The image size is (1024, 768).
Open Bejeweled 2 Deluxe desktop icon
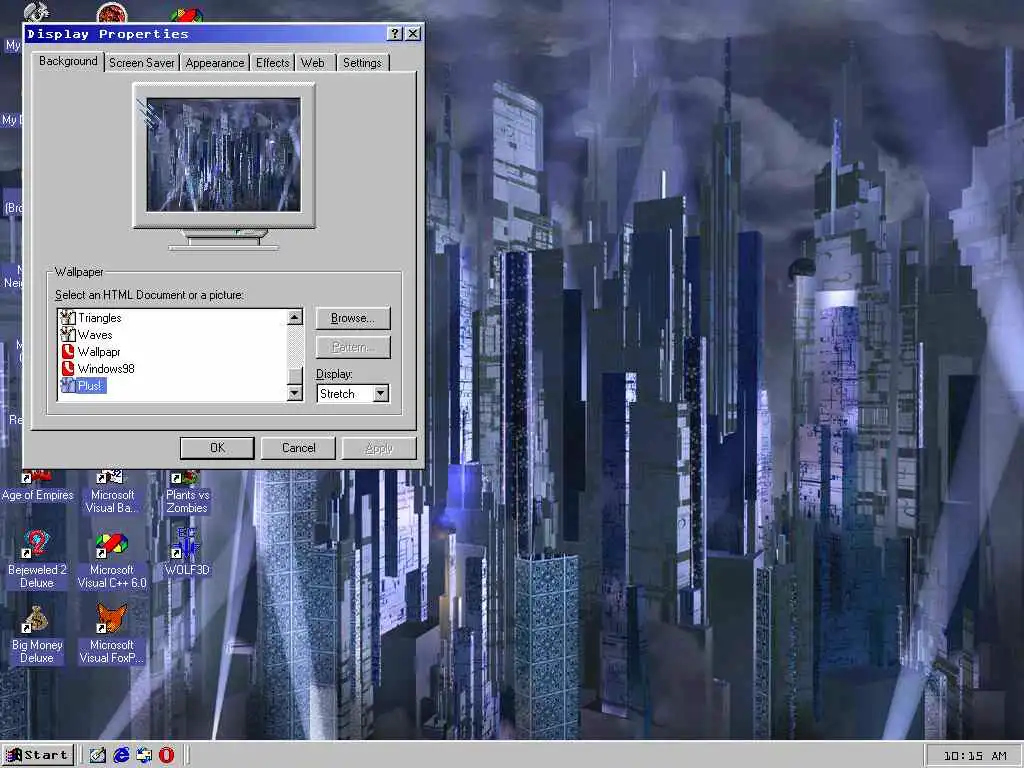pos(37,560)
